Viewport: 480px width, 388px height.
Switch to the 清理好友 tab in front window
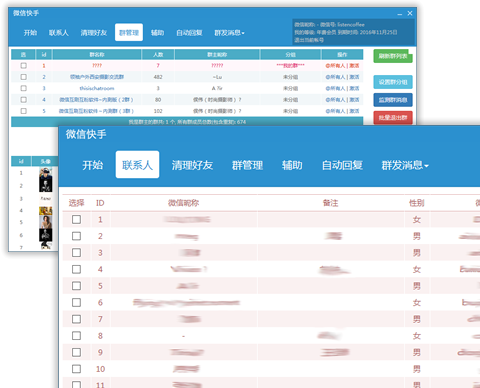point(192,165)
